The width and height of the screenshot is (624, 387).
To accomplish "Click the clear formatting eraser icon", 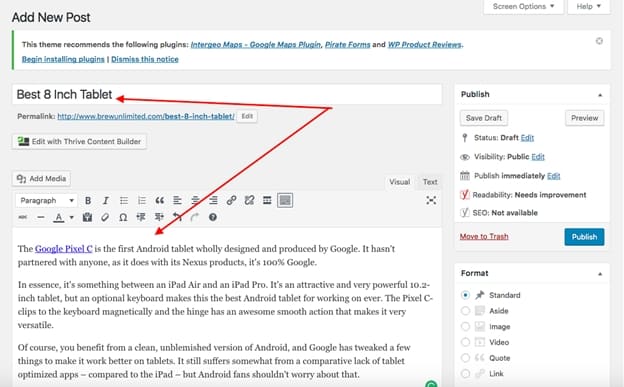I will click(105, 217).
